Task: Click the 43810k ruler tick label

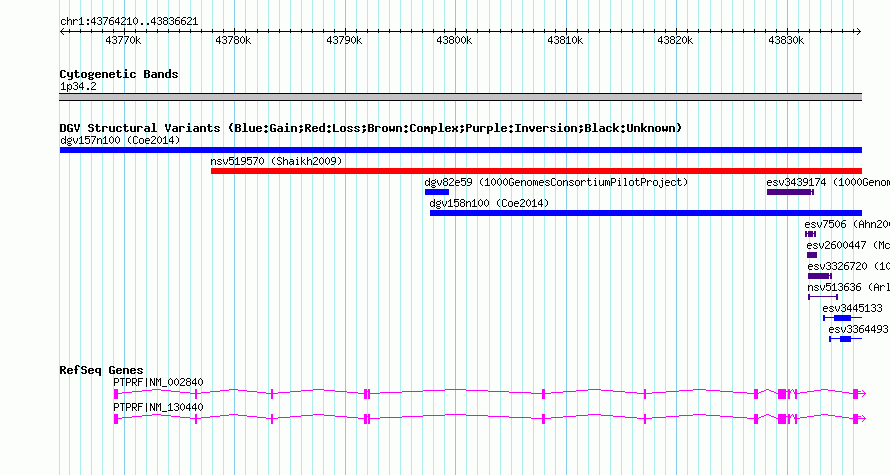Action: 565,40
